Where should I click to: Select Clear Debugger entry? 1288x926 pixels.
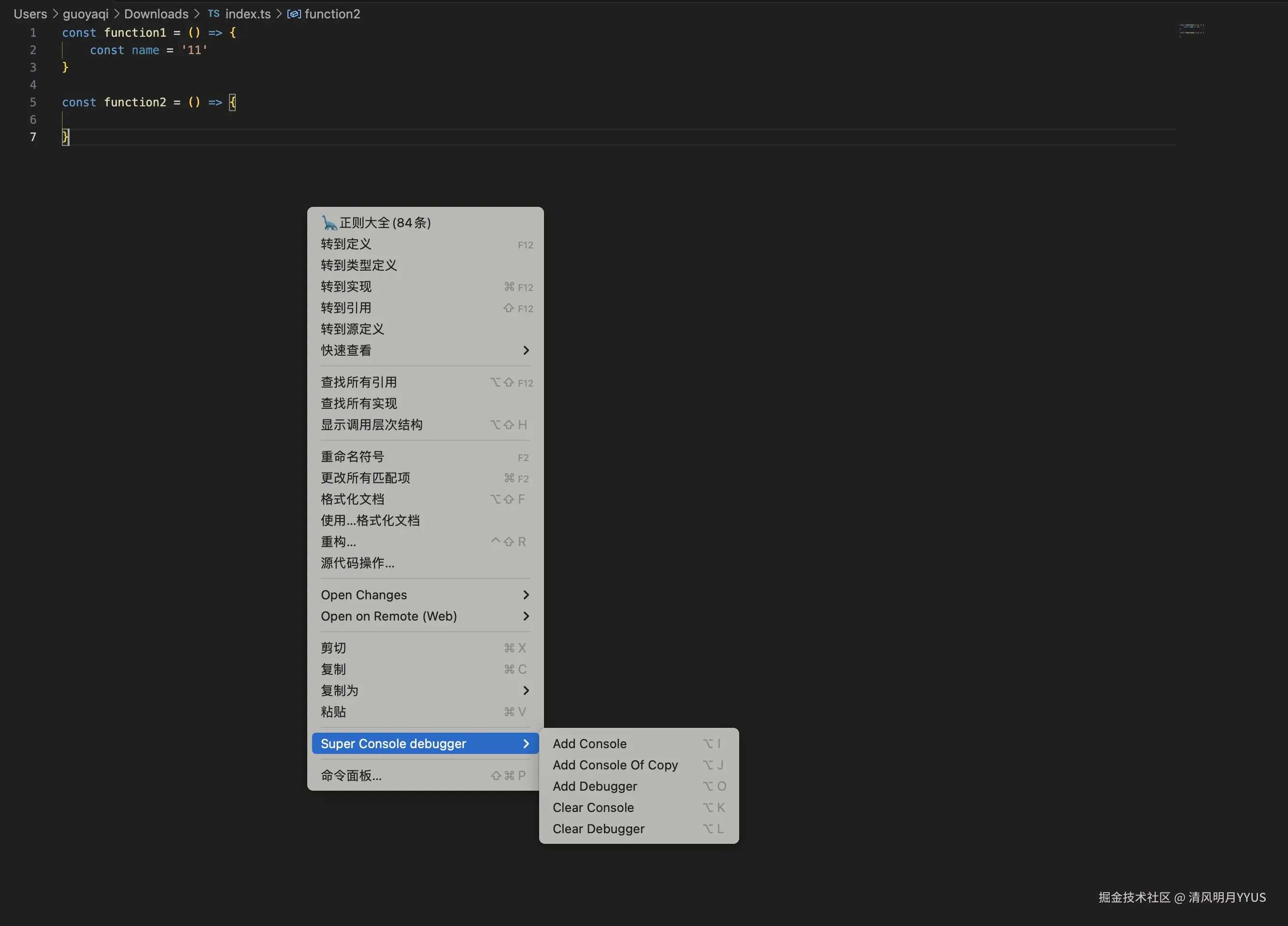point(599,829)
